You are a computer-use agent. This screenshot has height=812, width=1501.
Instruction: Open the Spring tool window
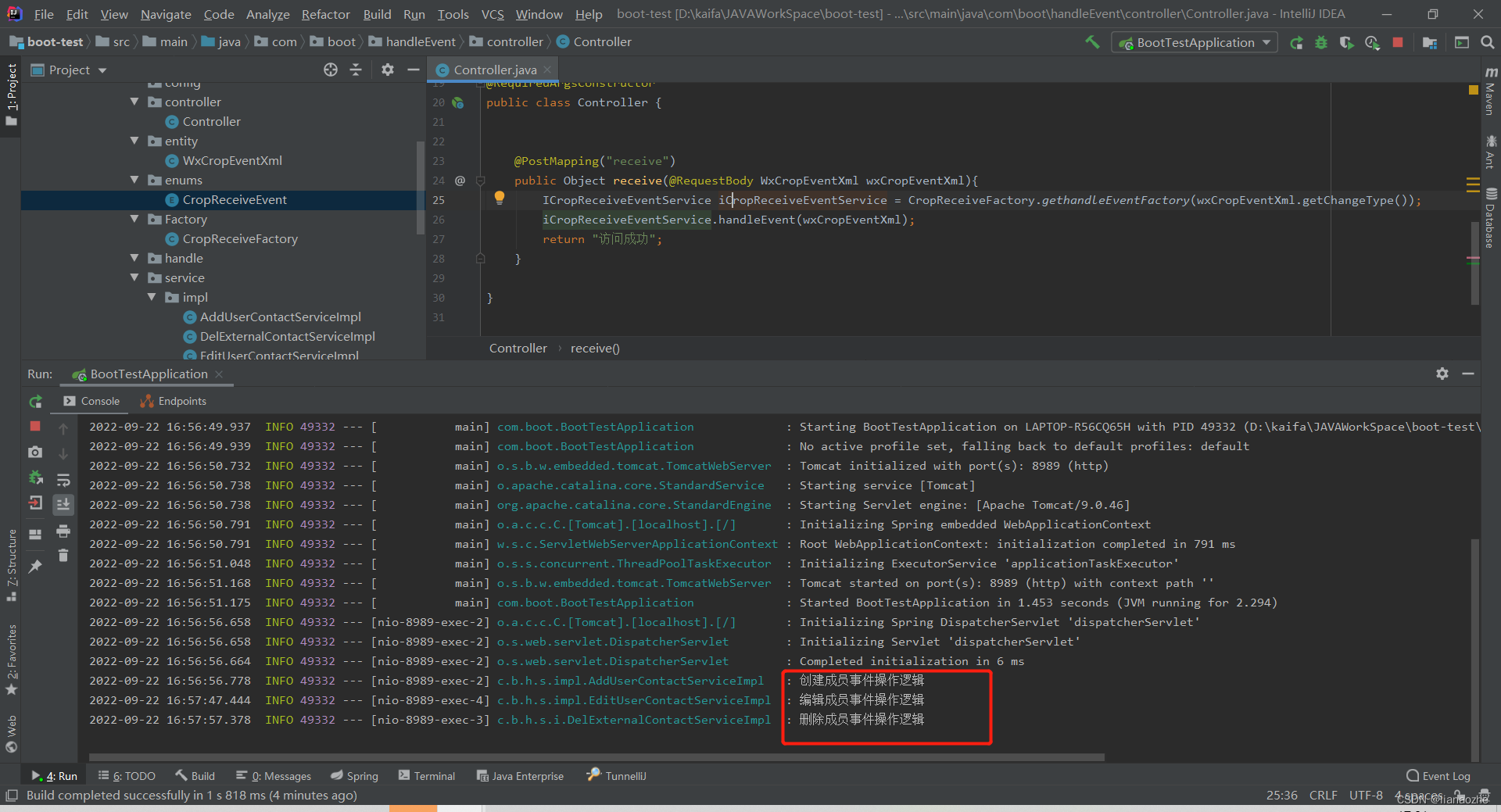(354, 776)
